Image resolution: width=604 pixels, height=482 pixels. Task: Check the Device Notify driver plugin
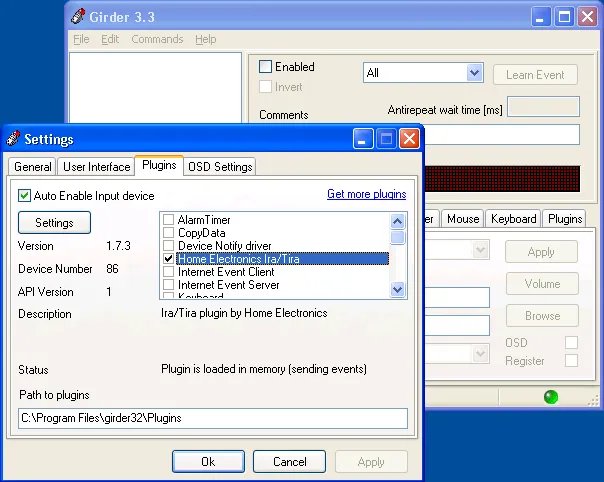coord(168,245)
